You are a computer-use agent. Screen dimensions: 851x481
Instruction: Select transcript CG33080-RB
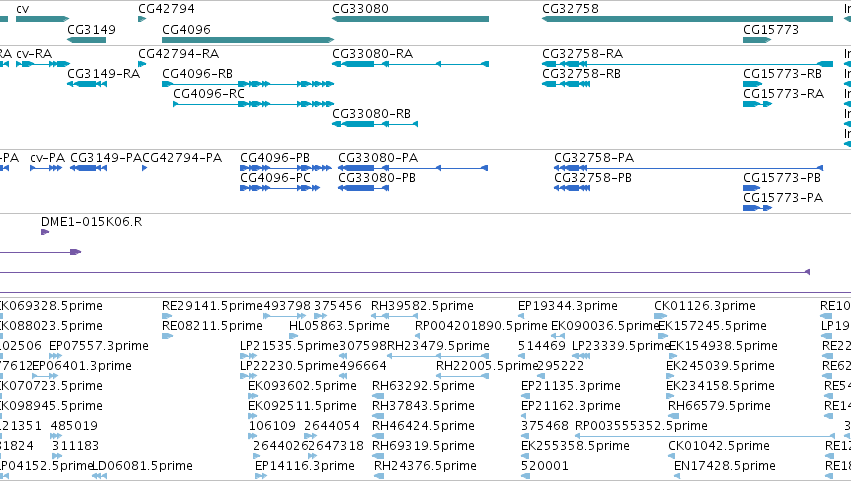pyautogui.click(x=375, y=124)
